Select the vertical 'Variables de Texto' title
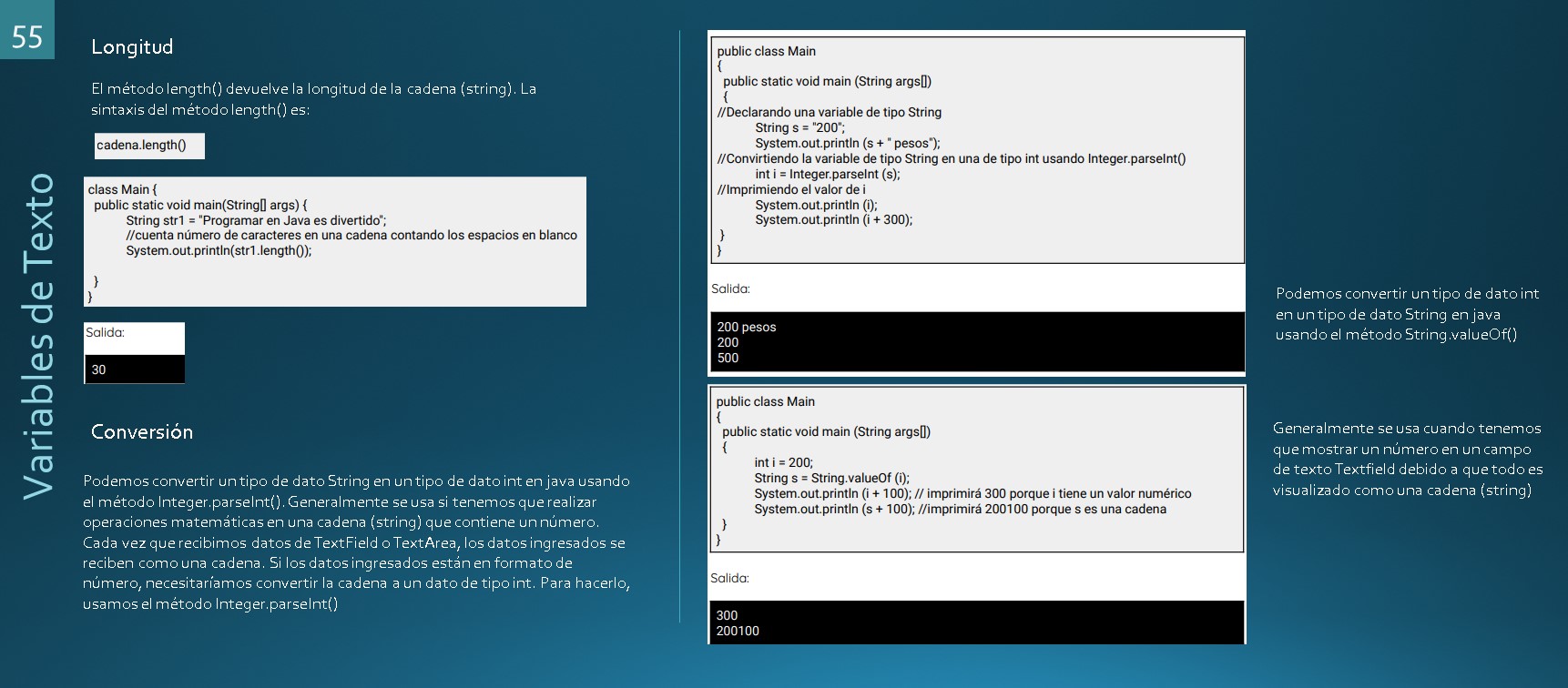The image size is (1568, 688). 38,337
